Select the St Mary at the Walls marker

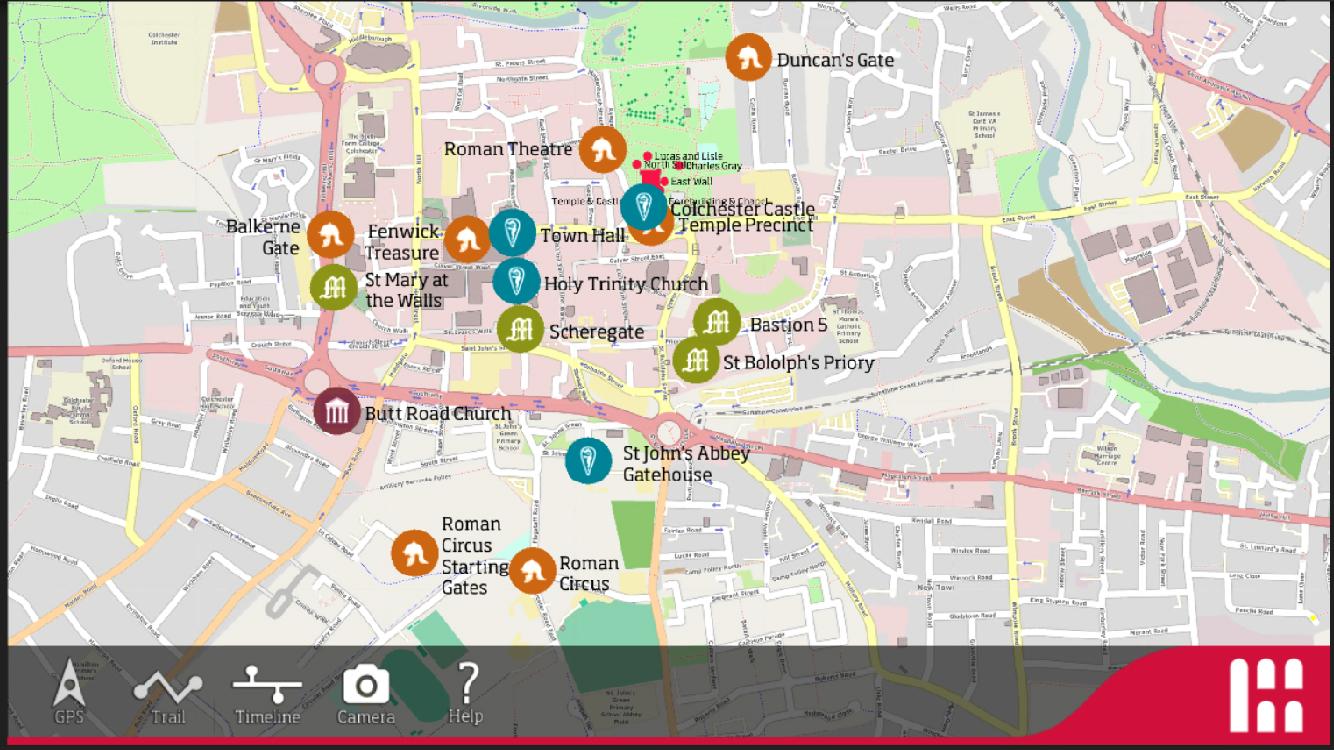pyautogui.click(x=334, y=289)
